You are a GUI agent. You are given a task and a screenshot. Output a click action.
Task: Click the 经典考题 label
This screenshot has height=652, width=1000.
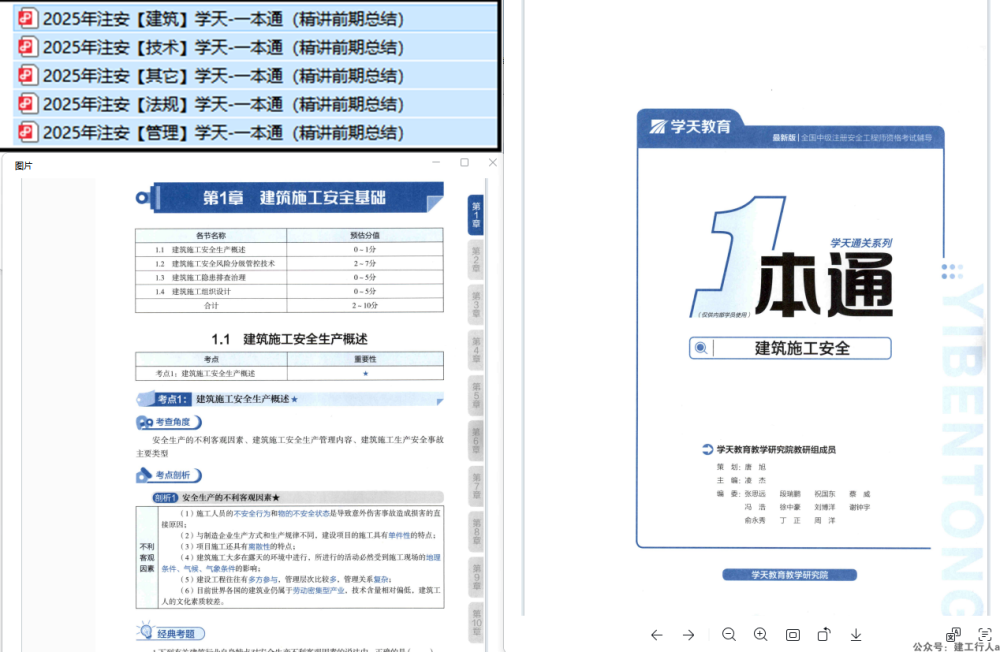(171, 633)
